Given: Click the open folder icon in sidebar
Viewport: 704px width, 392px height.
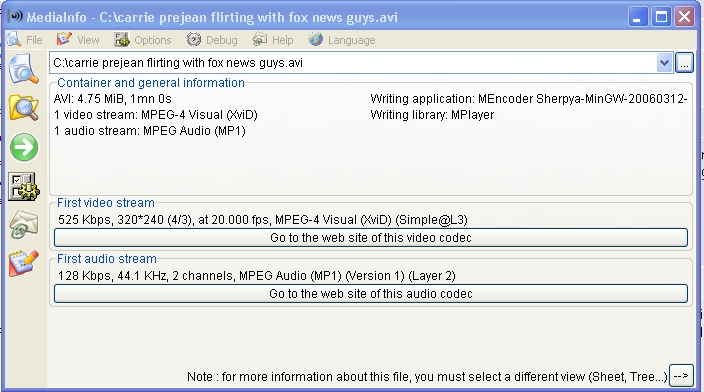Looking at the screenshot, I should (23, 107).
